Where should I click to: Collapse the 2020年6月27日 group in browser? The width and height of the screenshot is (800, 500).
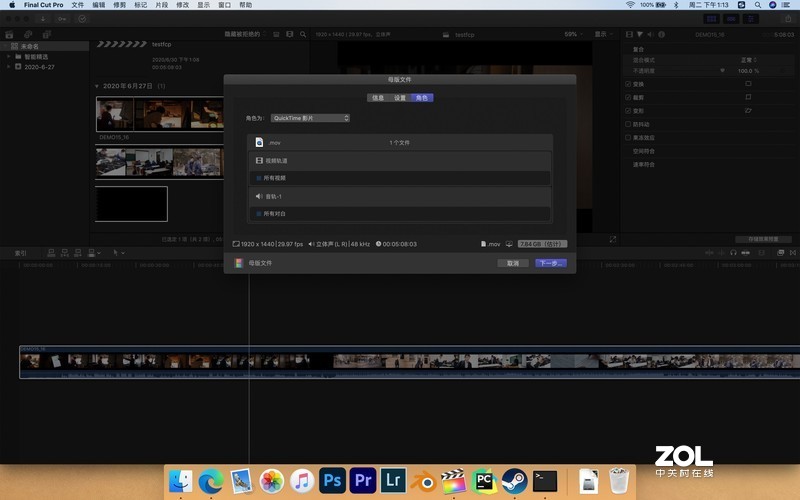click(97, 87)
